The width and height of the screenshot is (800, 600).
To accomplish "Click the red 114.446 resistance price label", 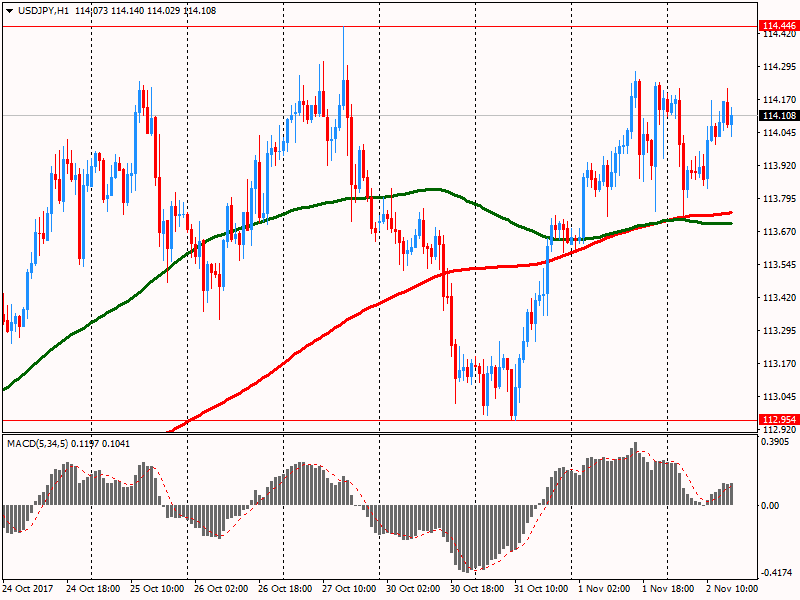I will 779,26.
